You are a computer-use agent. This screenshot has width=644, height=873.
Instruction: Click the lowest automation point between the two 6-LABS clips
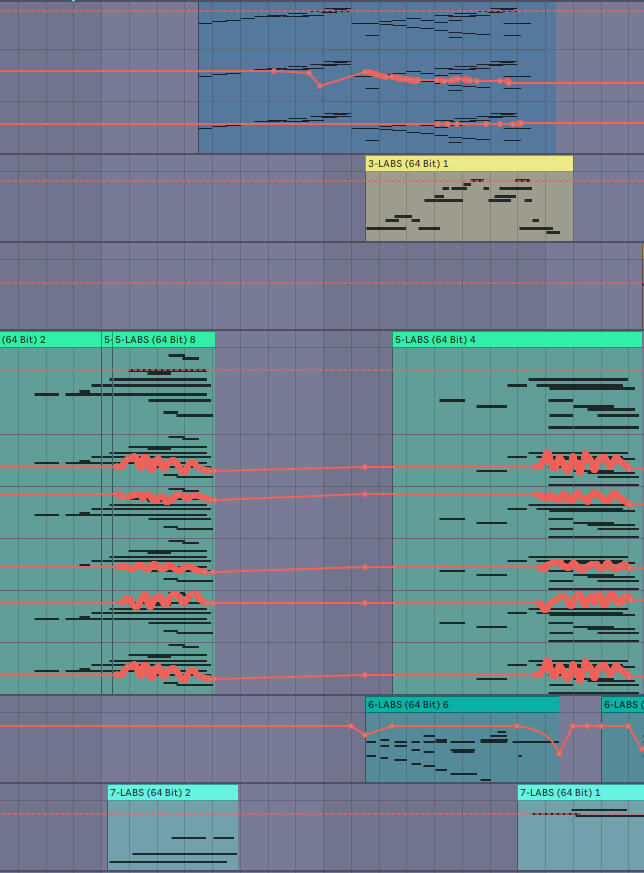559,753
